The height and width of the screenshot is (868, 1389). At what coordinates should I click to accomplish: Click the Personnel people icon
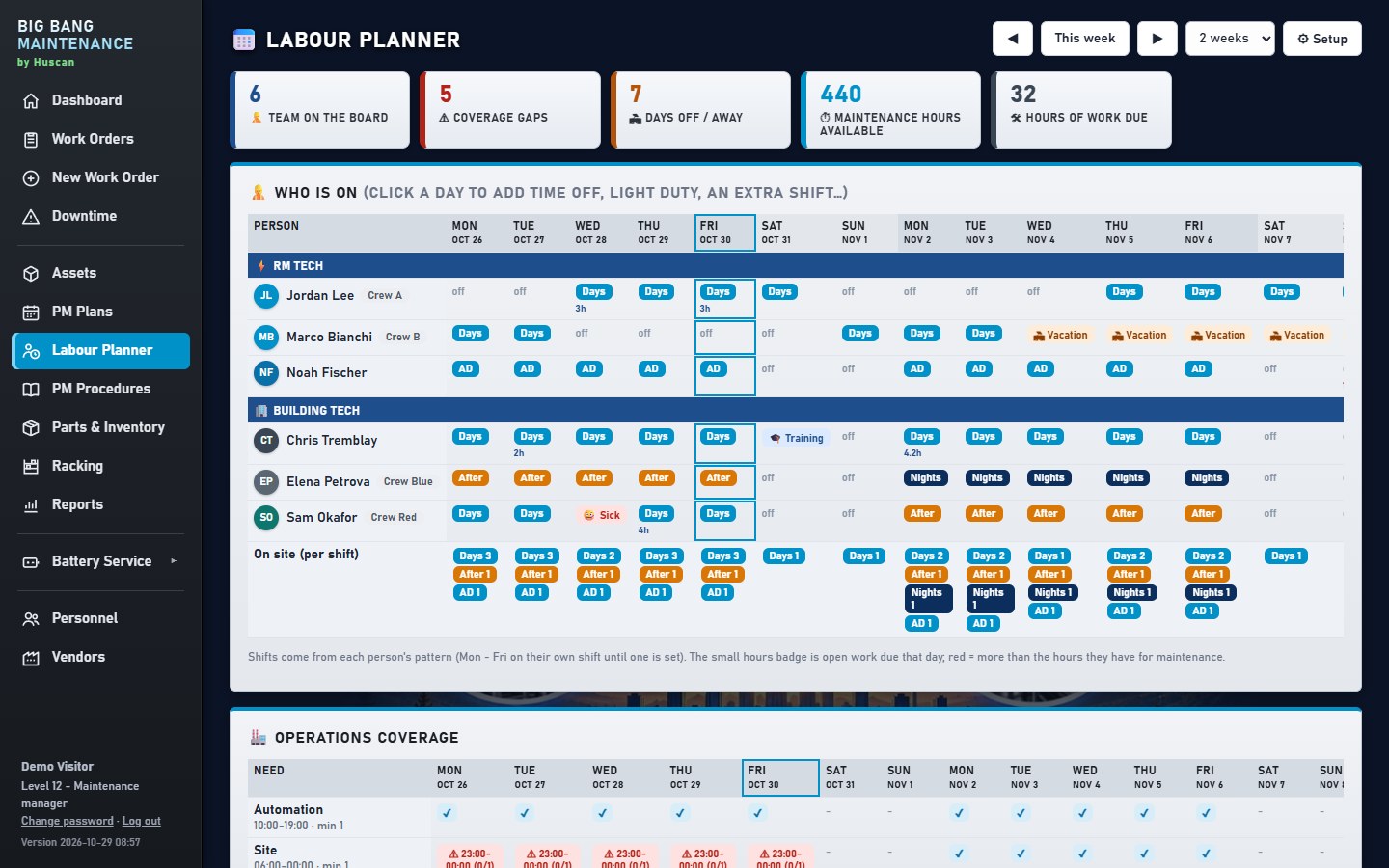(31, 618)
